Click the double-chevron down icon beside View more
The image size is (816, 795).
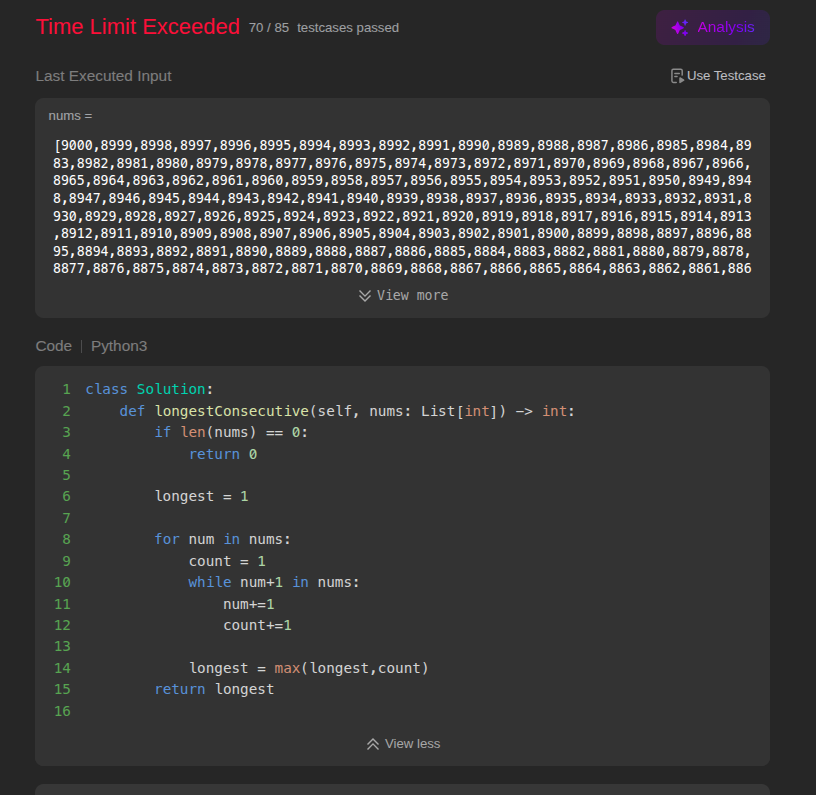[365, 296]
